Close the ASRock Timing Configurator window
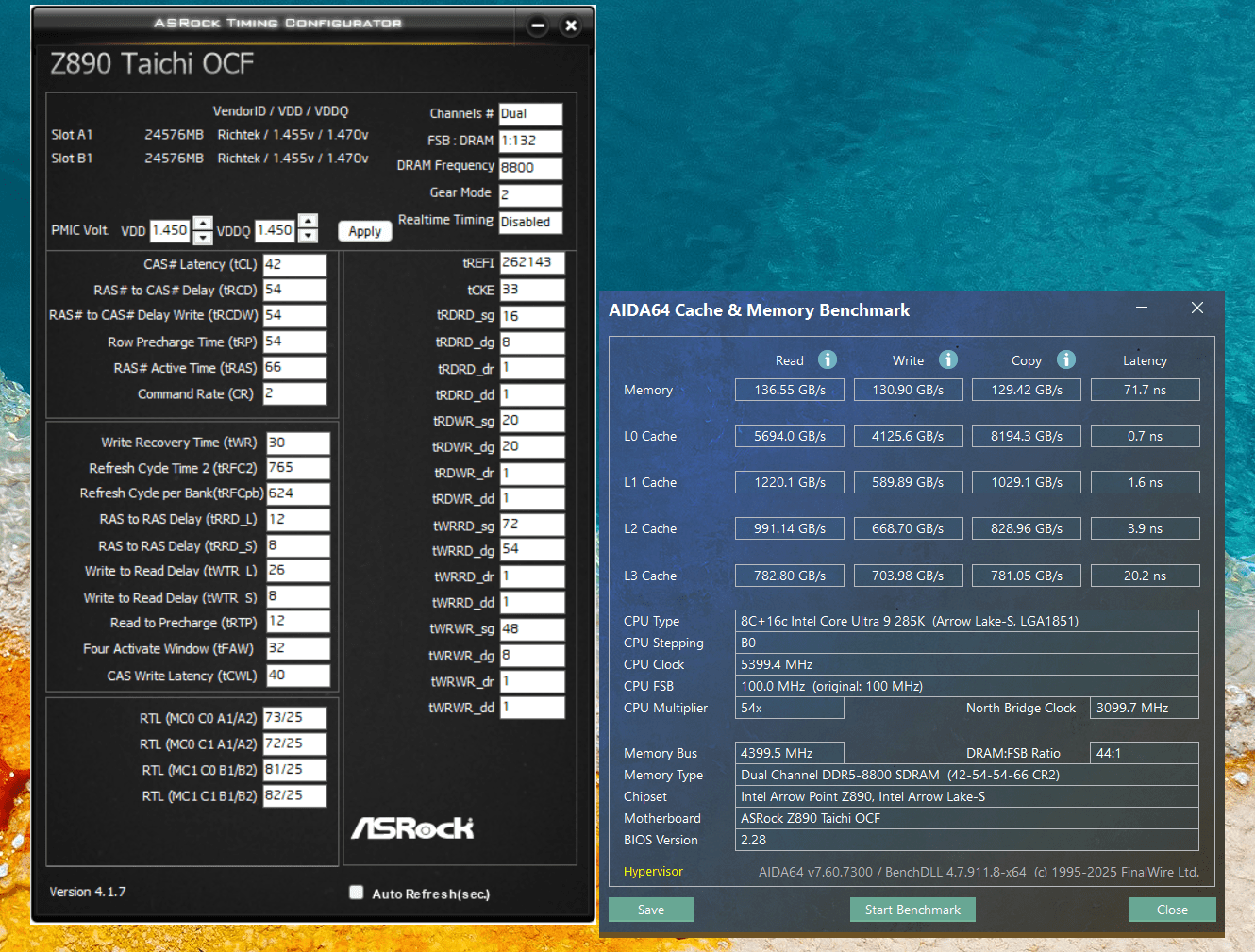 click(x=571, y=25)
